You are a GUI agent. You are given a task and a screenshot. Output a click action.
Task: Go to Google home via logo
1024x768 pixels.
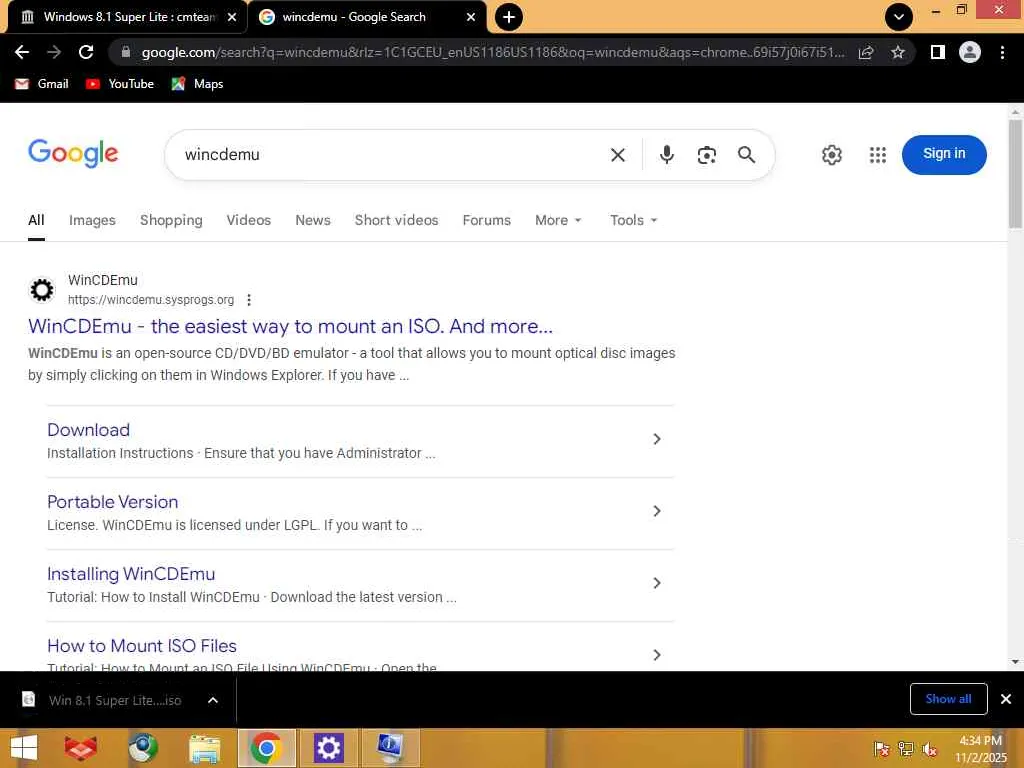pyautogui.click(x=73, y=154)
